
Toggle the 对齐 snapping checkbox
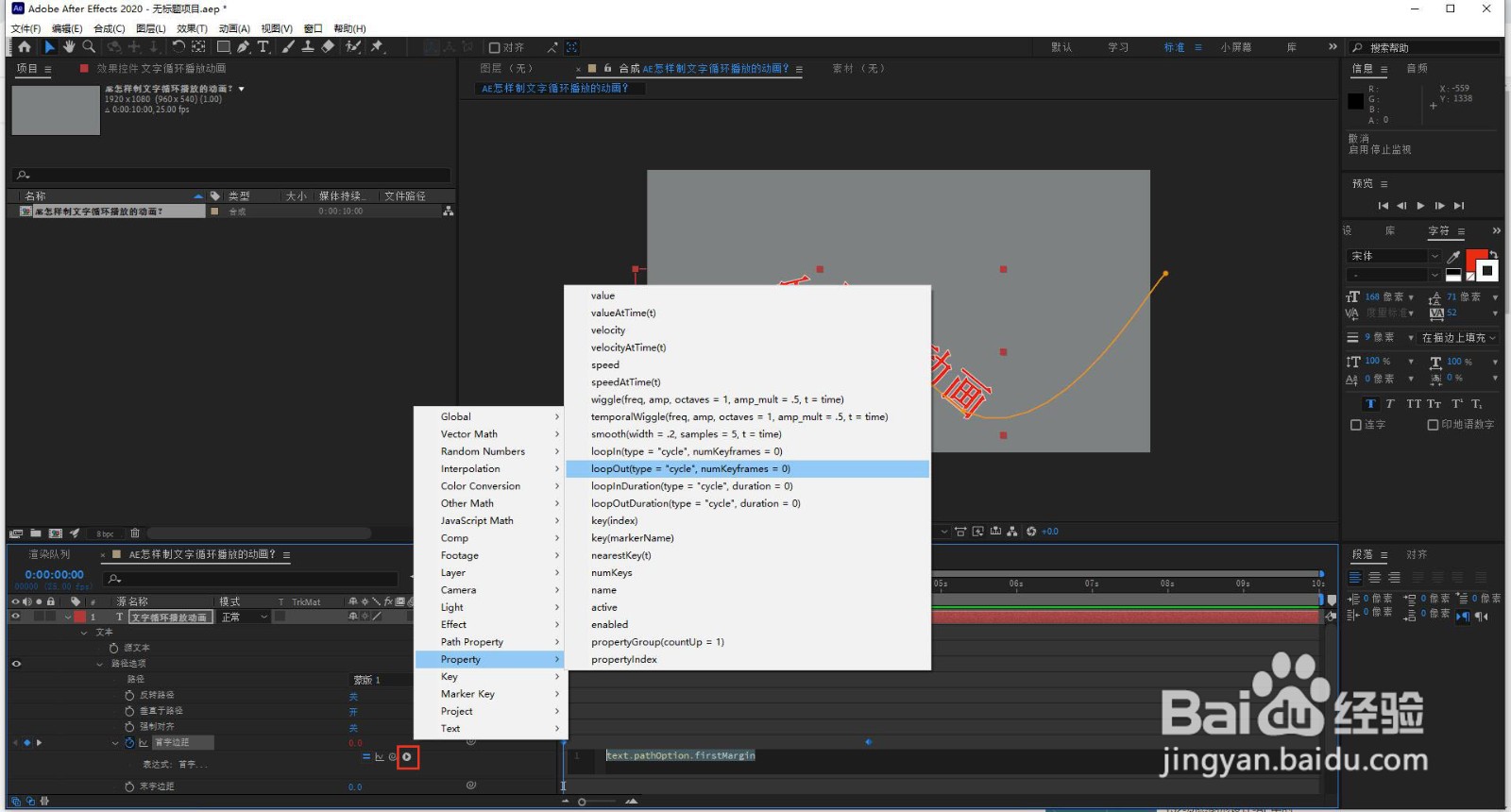[494, 47]
